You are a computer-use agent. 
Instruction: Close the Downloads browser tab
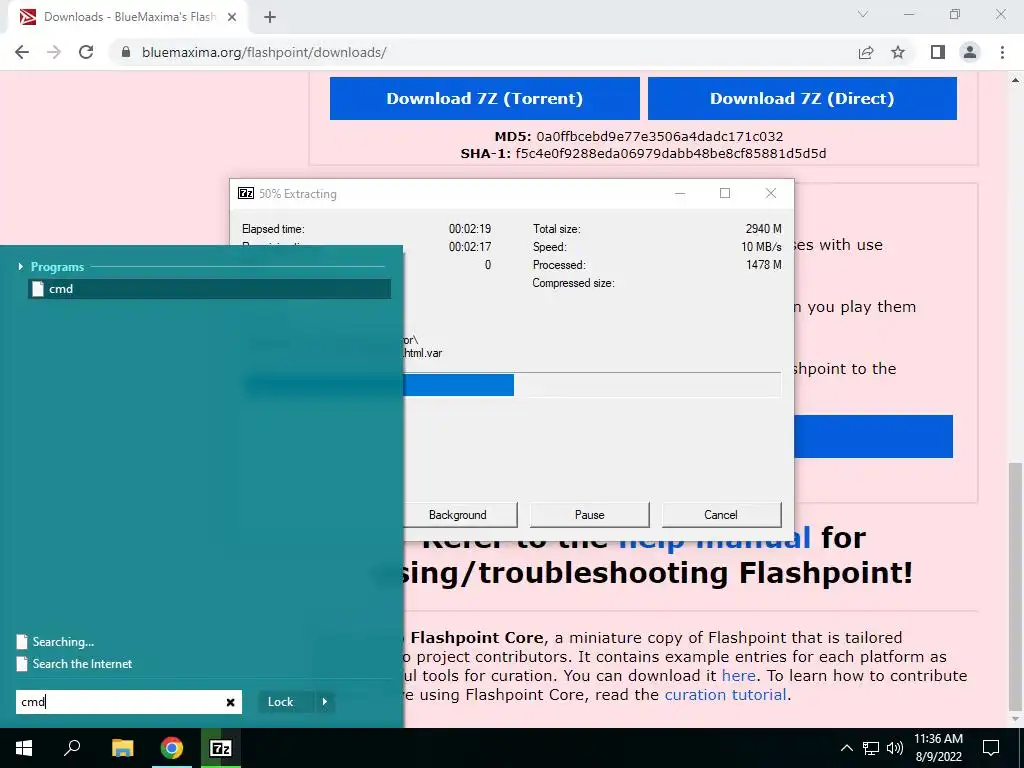[x=232, y=17]
